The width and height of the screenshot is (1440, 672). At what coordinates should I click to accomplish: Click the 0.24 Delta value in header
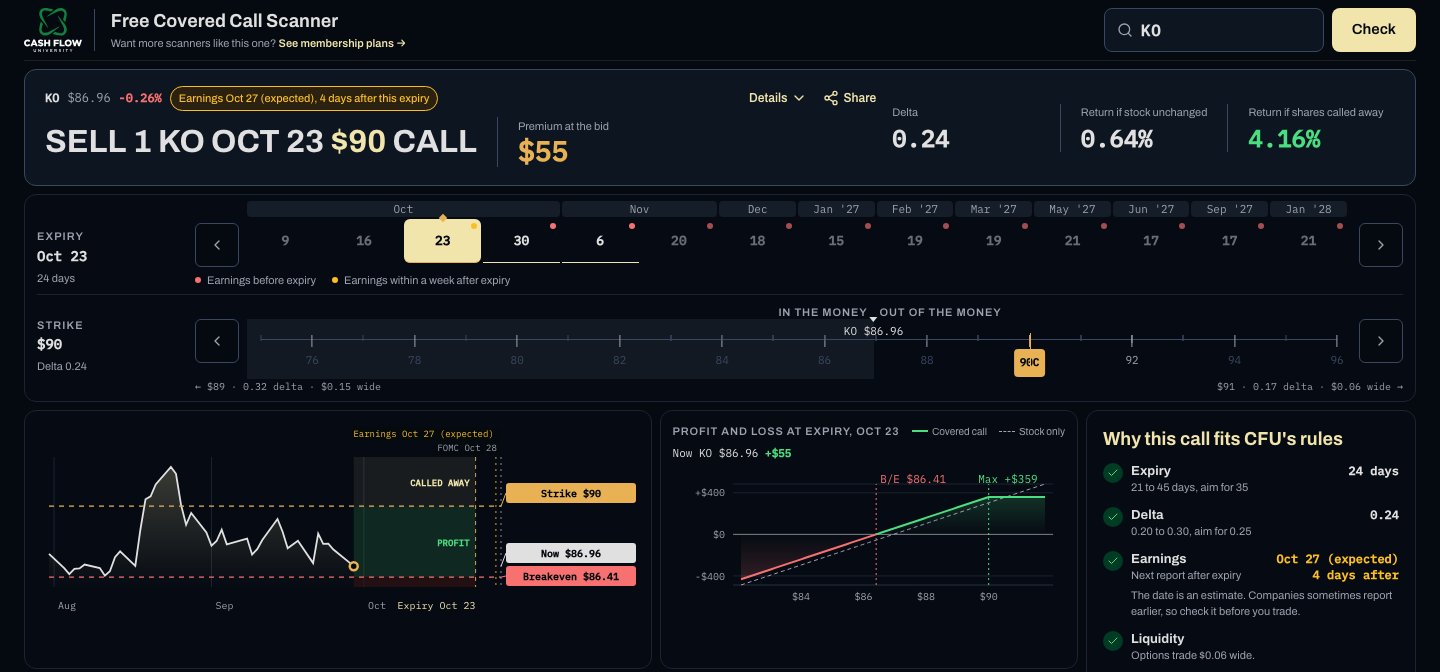pos(921,139)
